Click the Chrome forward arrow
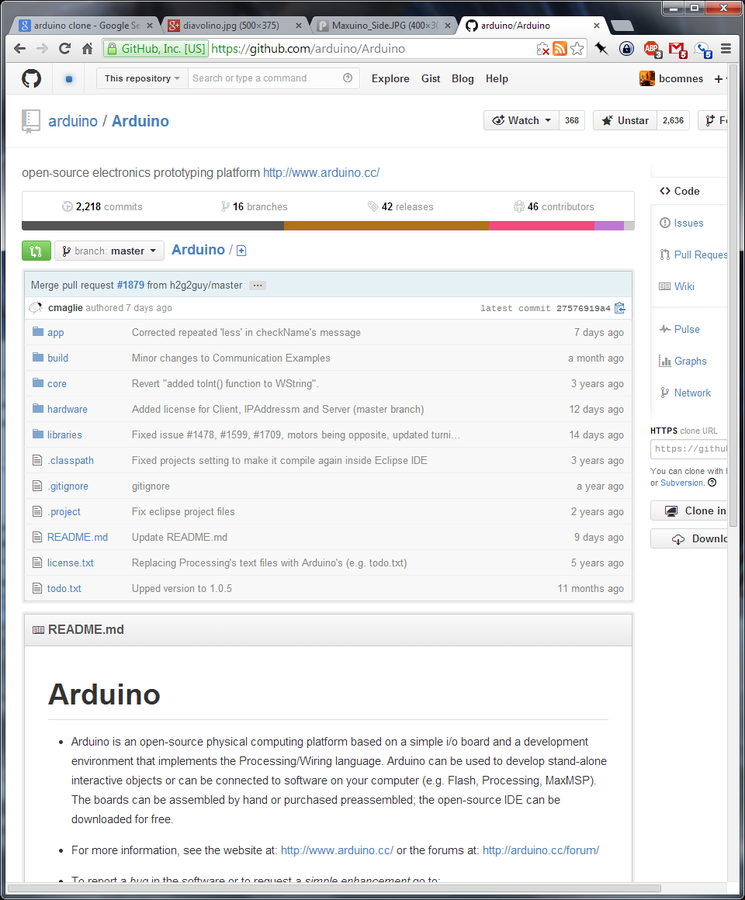Viewport: 745px width, 900px height. 42,49
